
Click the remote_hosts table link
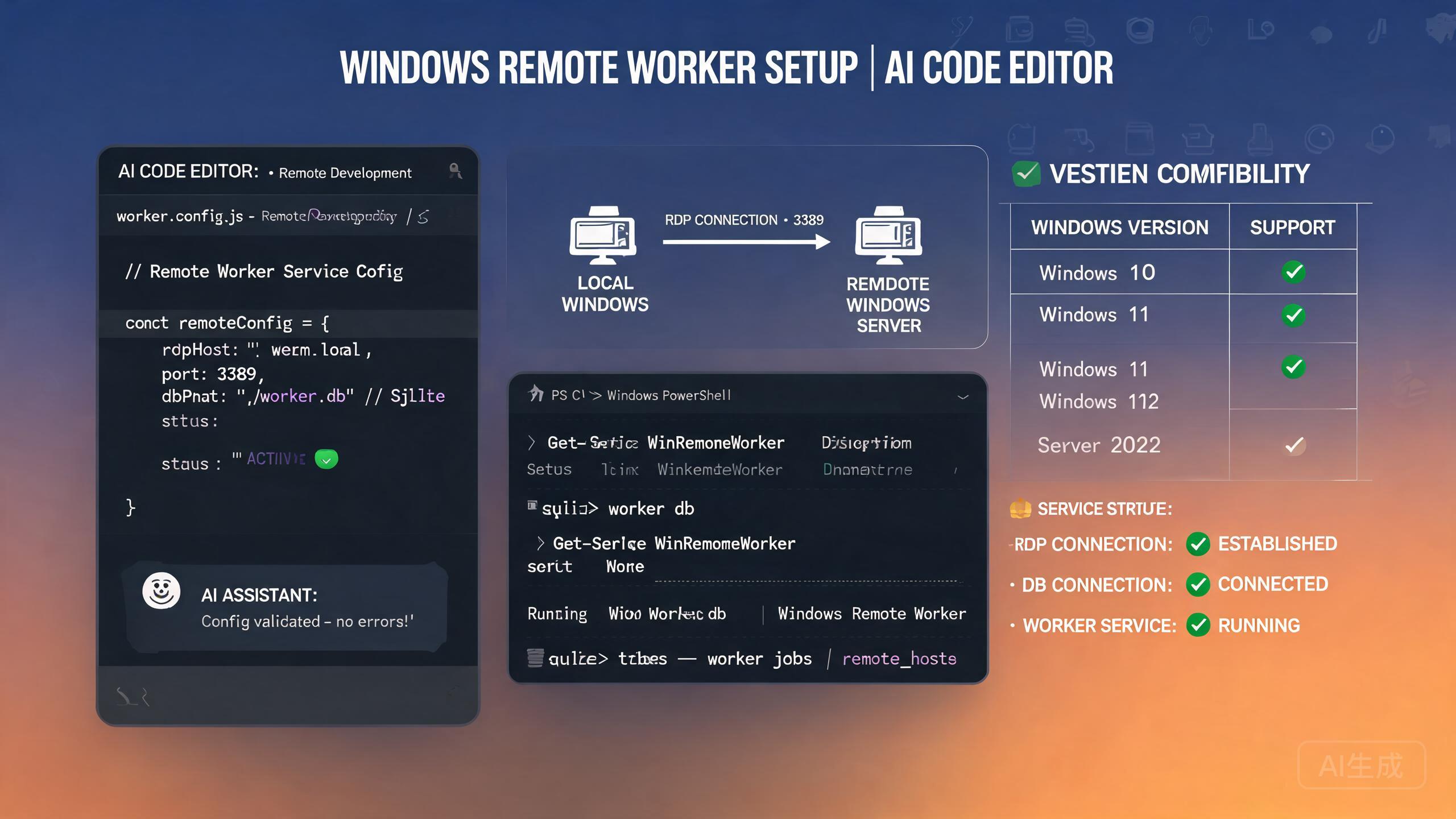point(899,659)
